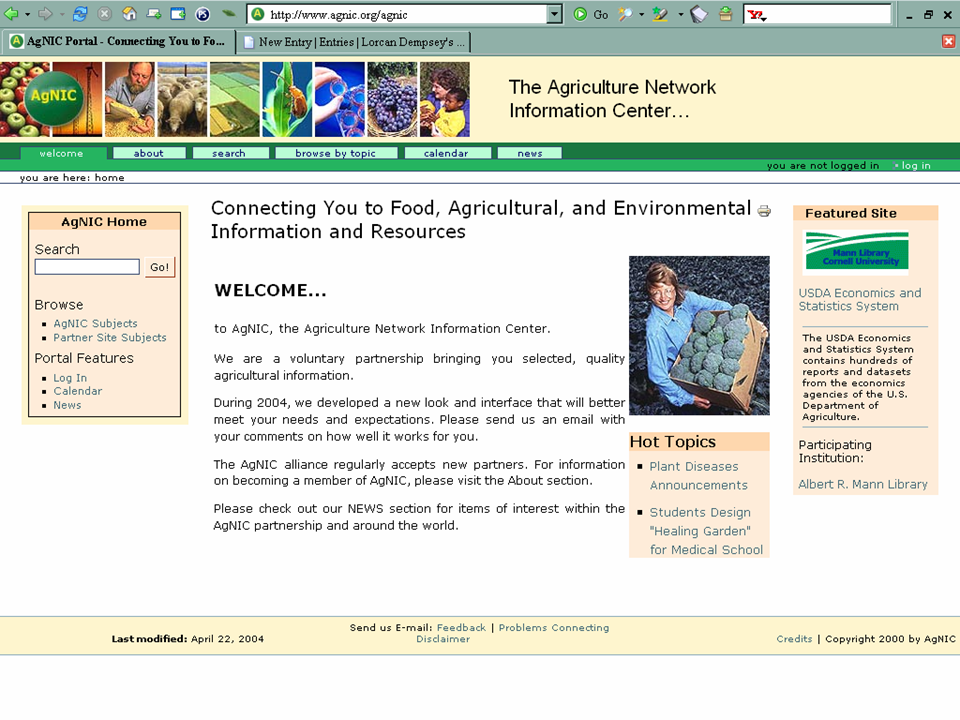Click the highlighter pen toolbar icon
The width and height of the screenshot is (960, 720).
[x=660, y=14]
